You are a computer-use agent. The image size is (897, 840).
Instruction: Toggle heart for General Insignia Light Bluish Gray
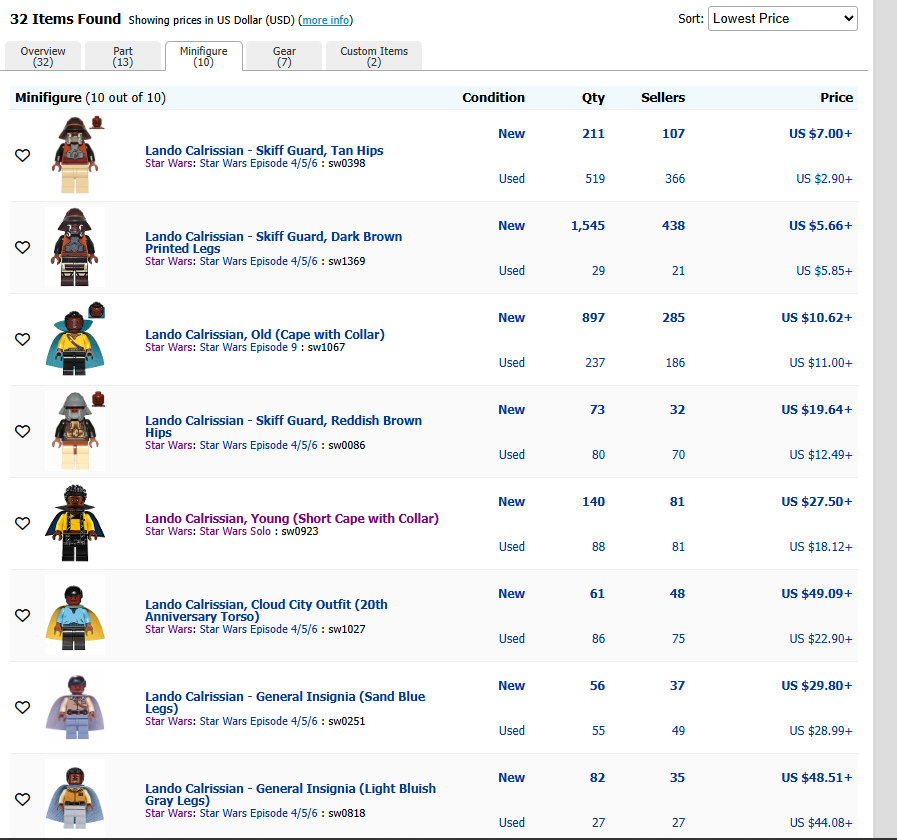(x=22, y=799)
